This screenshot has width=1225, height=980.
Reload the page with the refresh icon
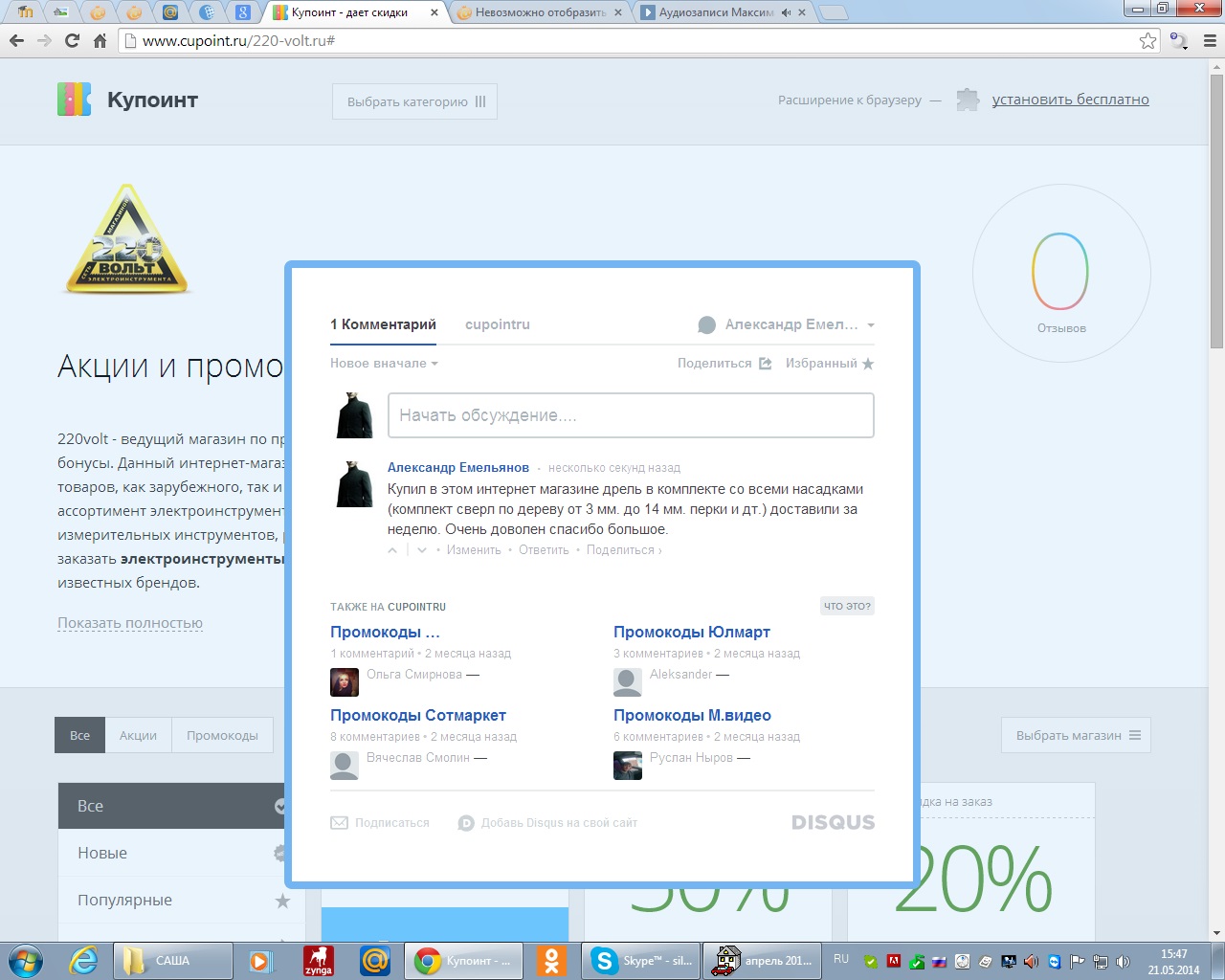(x=72, y=40)
